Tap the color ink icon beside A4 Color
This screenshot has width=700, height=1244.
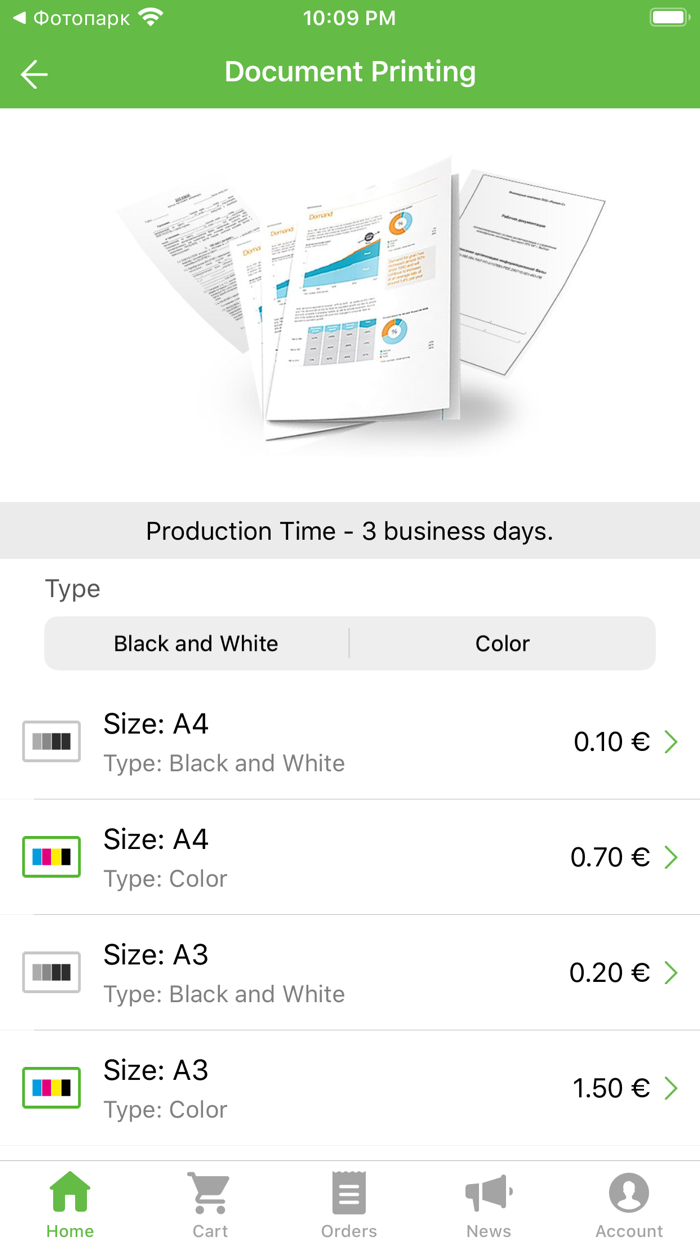51,857
